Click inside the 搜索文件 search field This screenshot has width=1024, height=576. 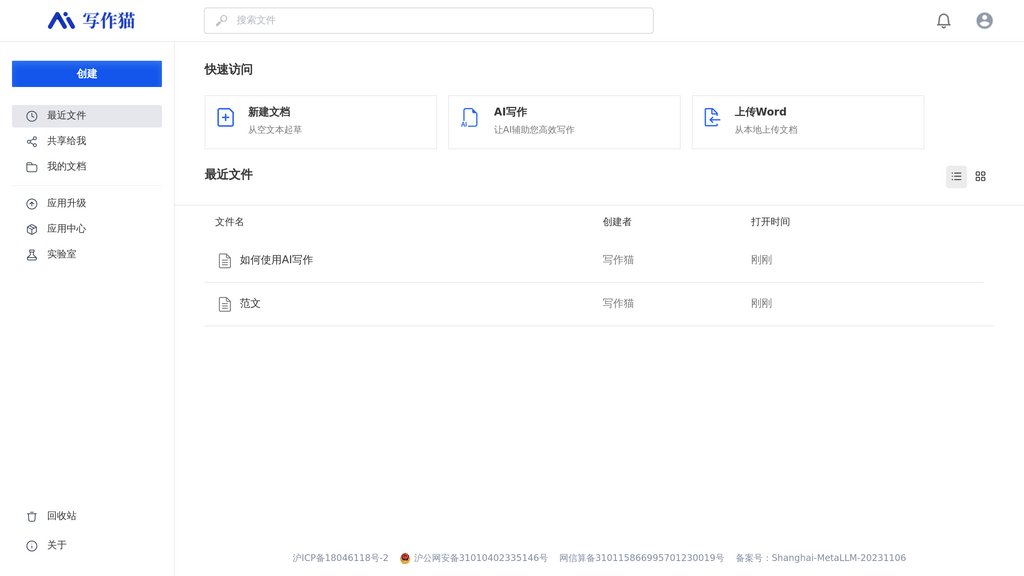[x=428, y=20]
